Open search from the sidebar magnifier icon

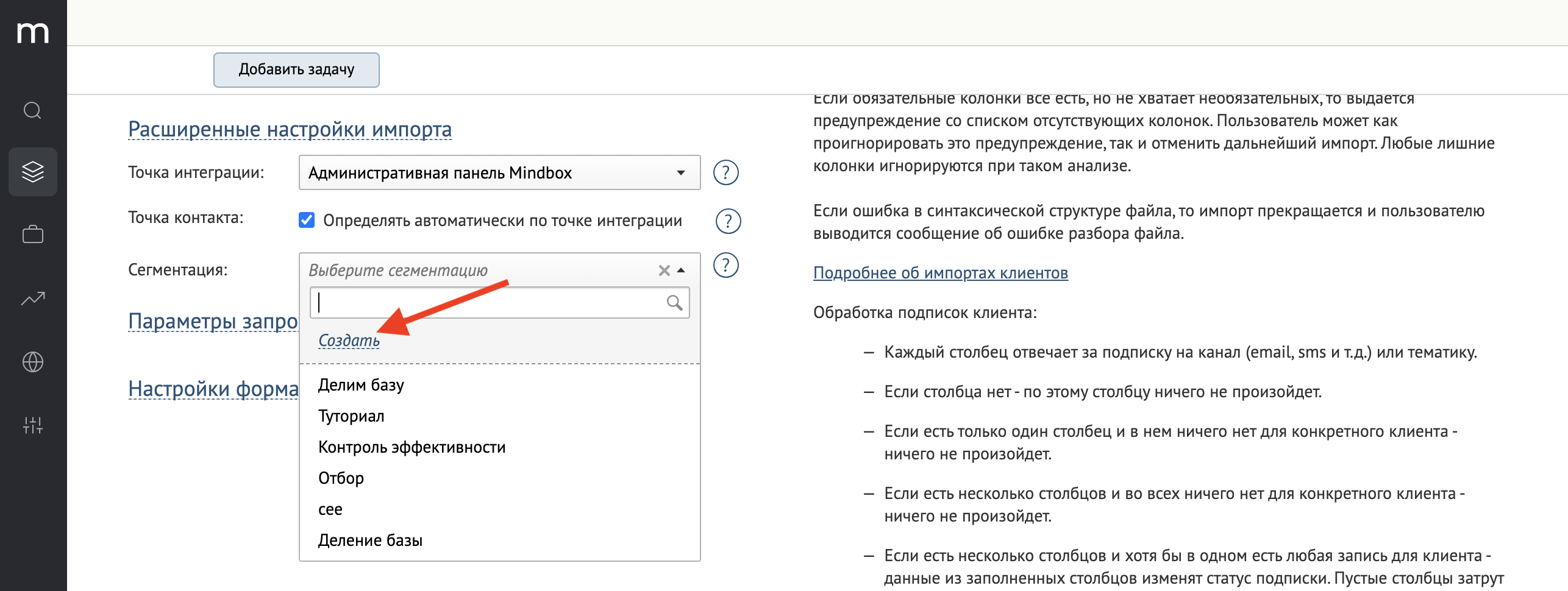[32, 110]
